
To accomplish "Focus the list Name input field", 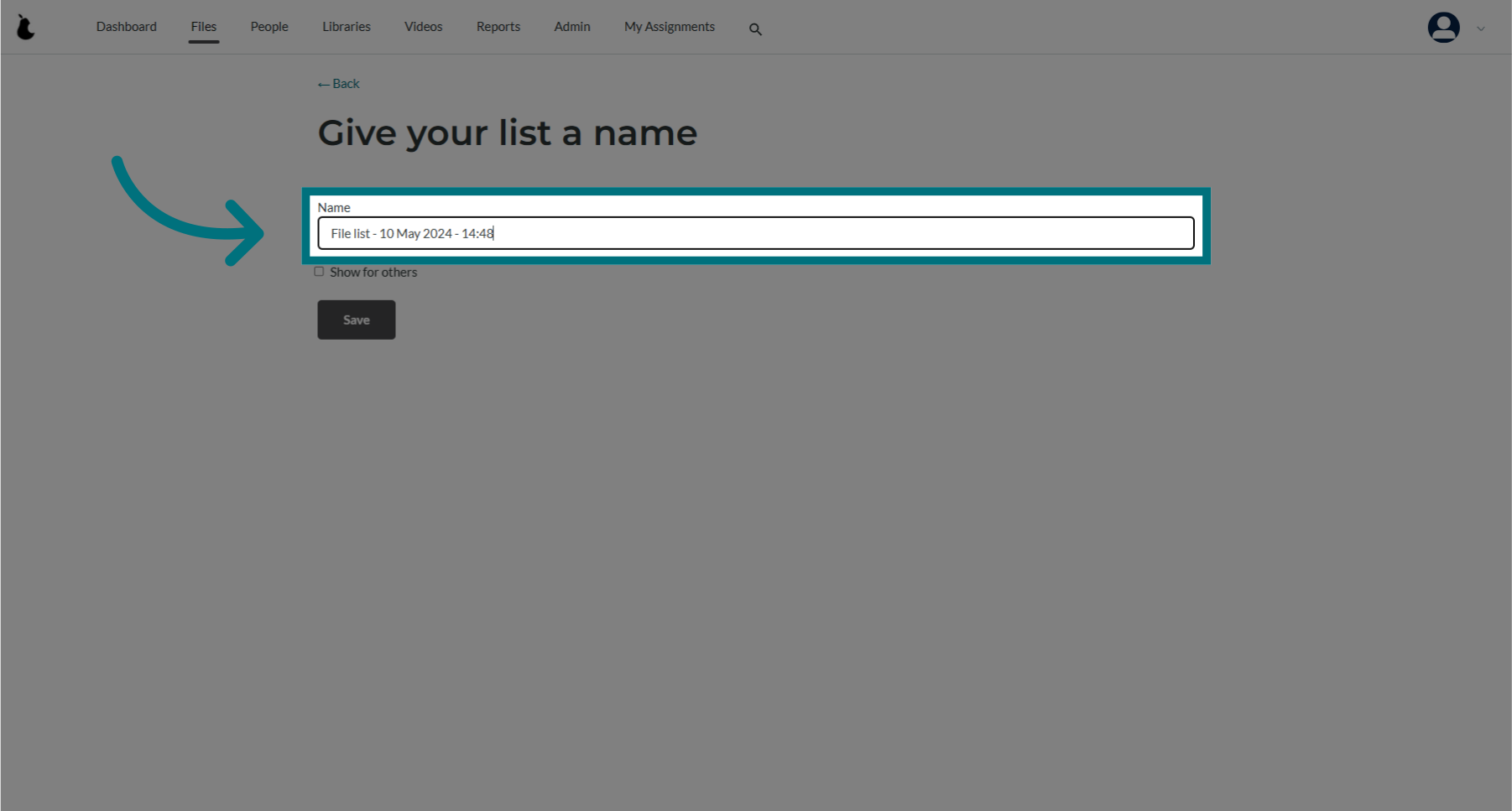I will pos(756,233).
